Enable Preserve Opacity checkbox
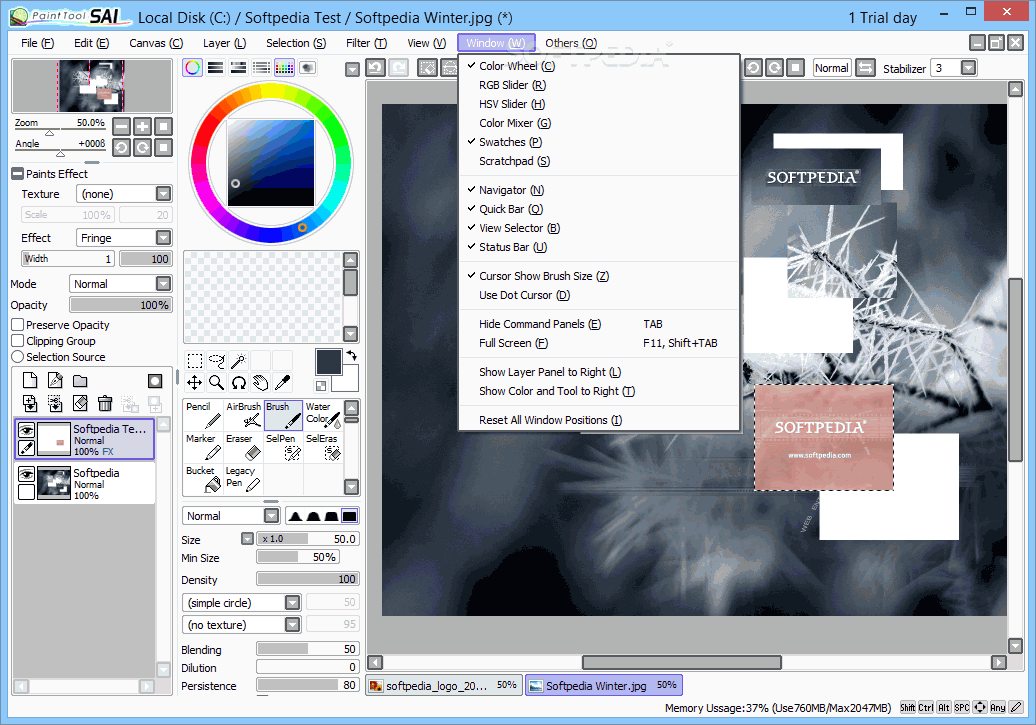Image resolution: width=1036 pixels, height=725 pixels. click(x=18, y=324)
